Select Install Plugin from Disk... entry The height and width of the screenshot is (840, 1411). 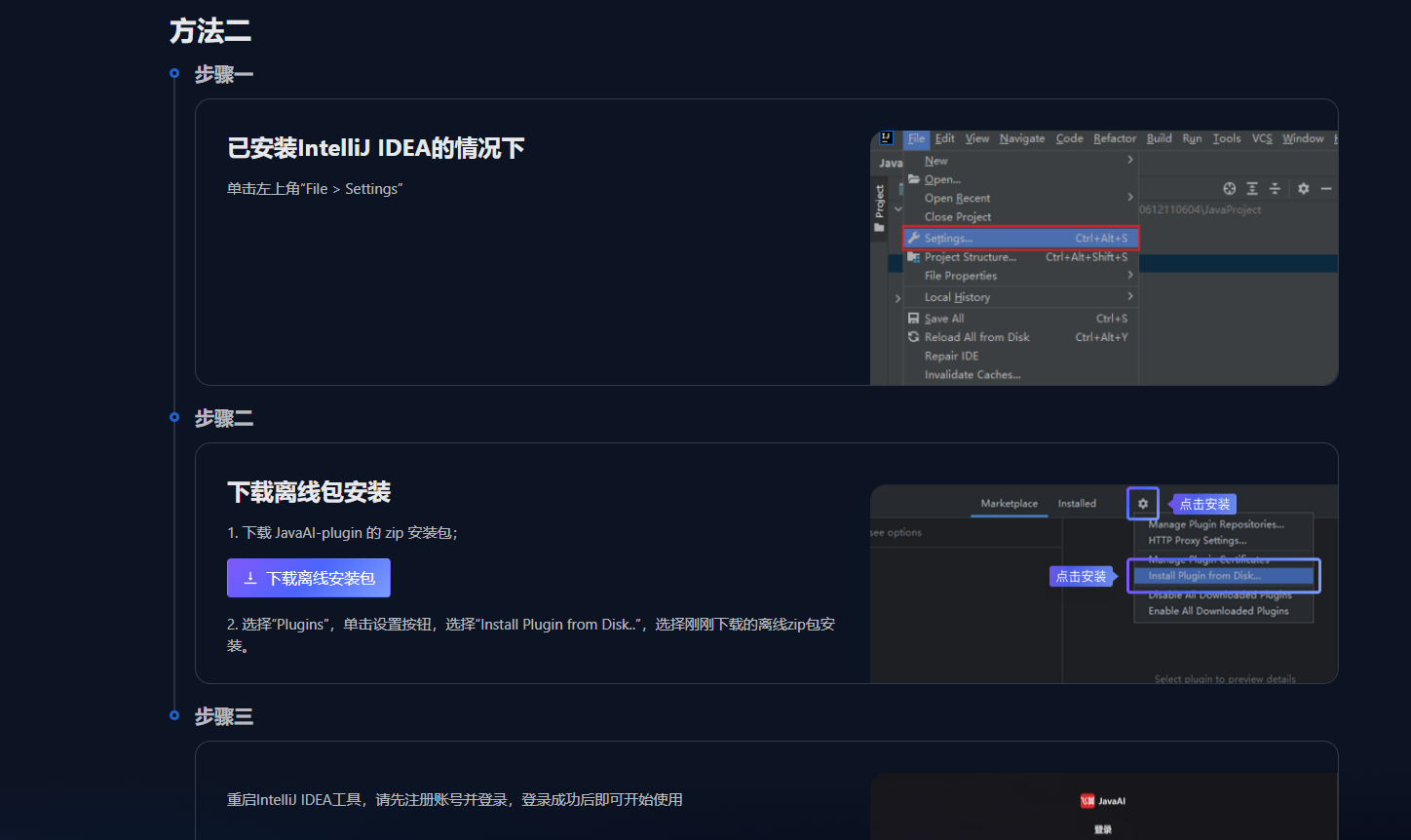[1224, 576]
